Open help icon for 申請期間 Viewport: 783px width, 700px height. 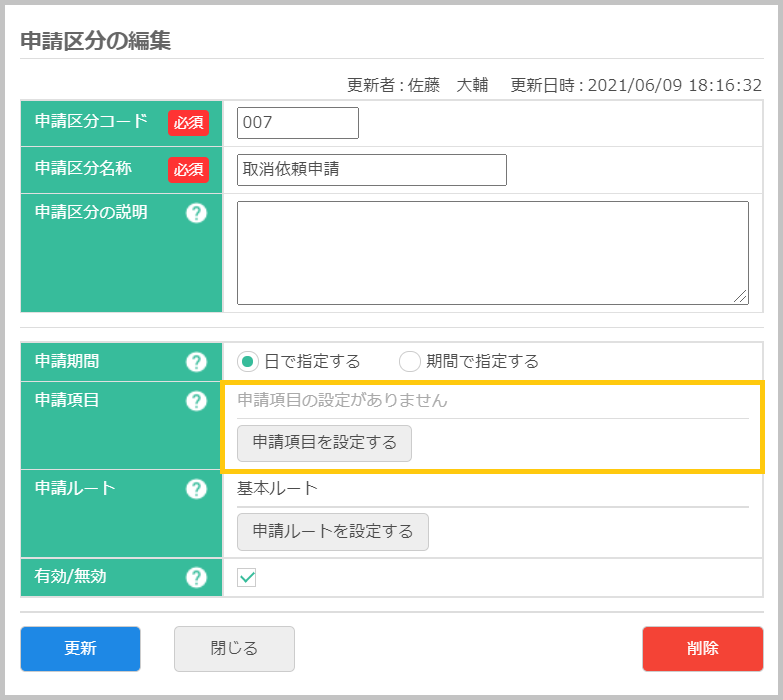[196, 362]
